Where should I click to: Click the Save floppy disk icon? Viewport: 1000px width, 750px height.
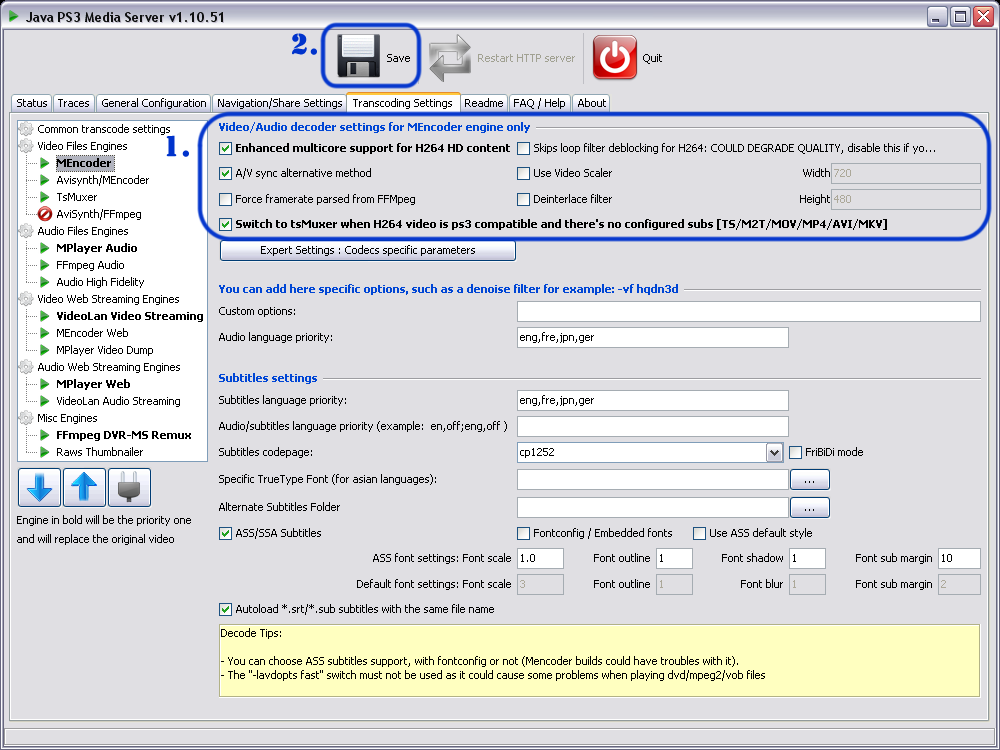(x=358, y=56)
